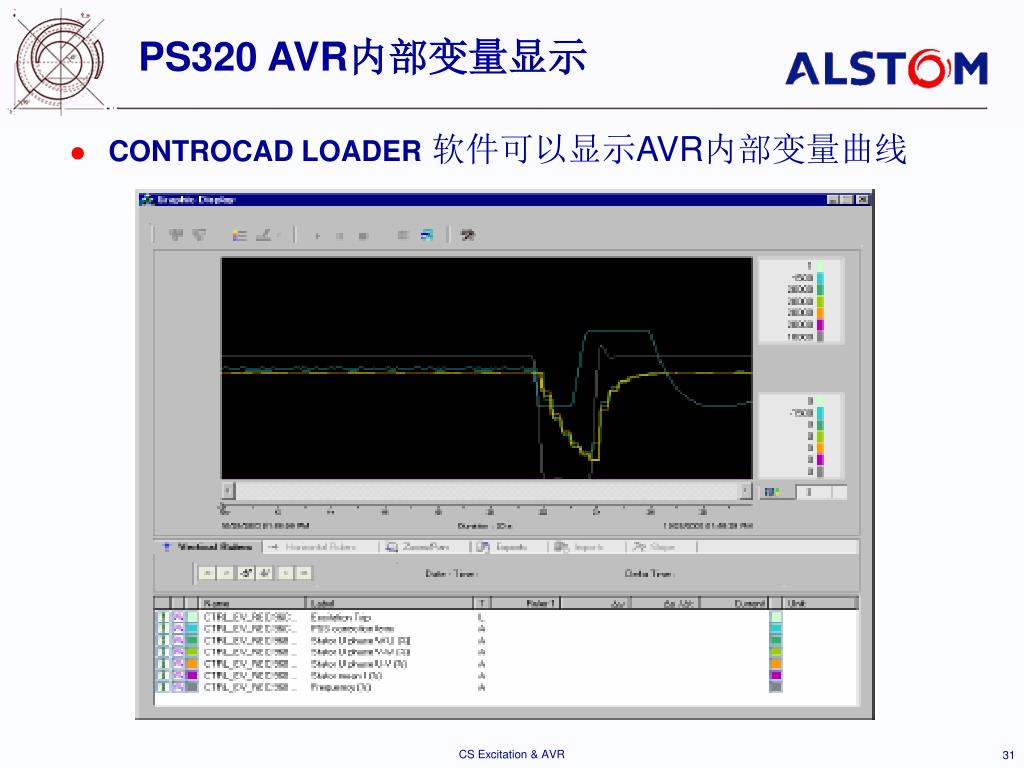Click the step-forward ruler navigation button

coord(285,573)
